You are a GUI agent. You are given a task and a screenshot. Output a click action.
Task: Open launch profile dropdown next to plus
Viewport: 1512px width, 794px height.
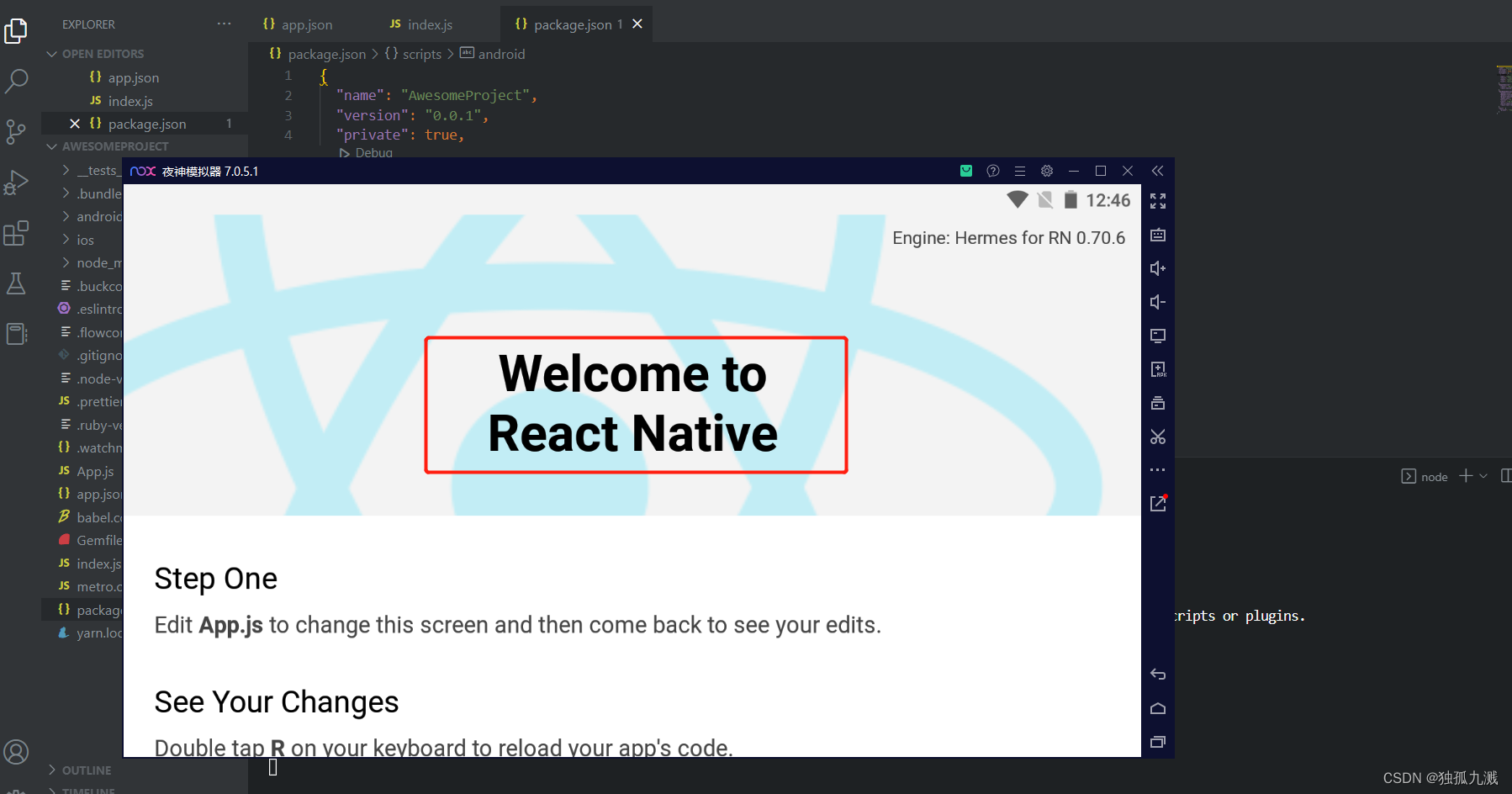(x=1483, y=476)
